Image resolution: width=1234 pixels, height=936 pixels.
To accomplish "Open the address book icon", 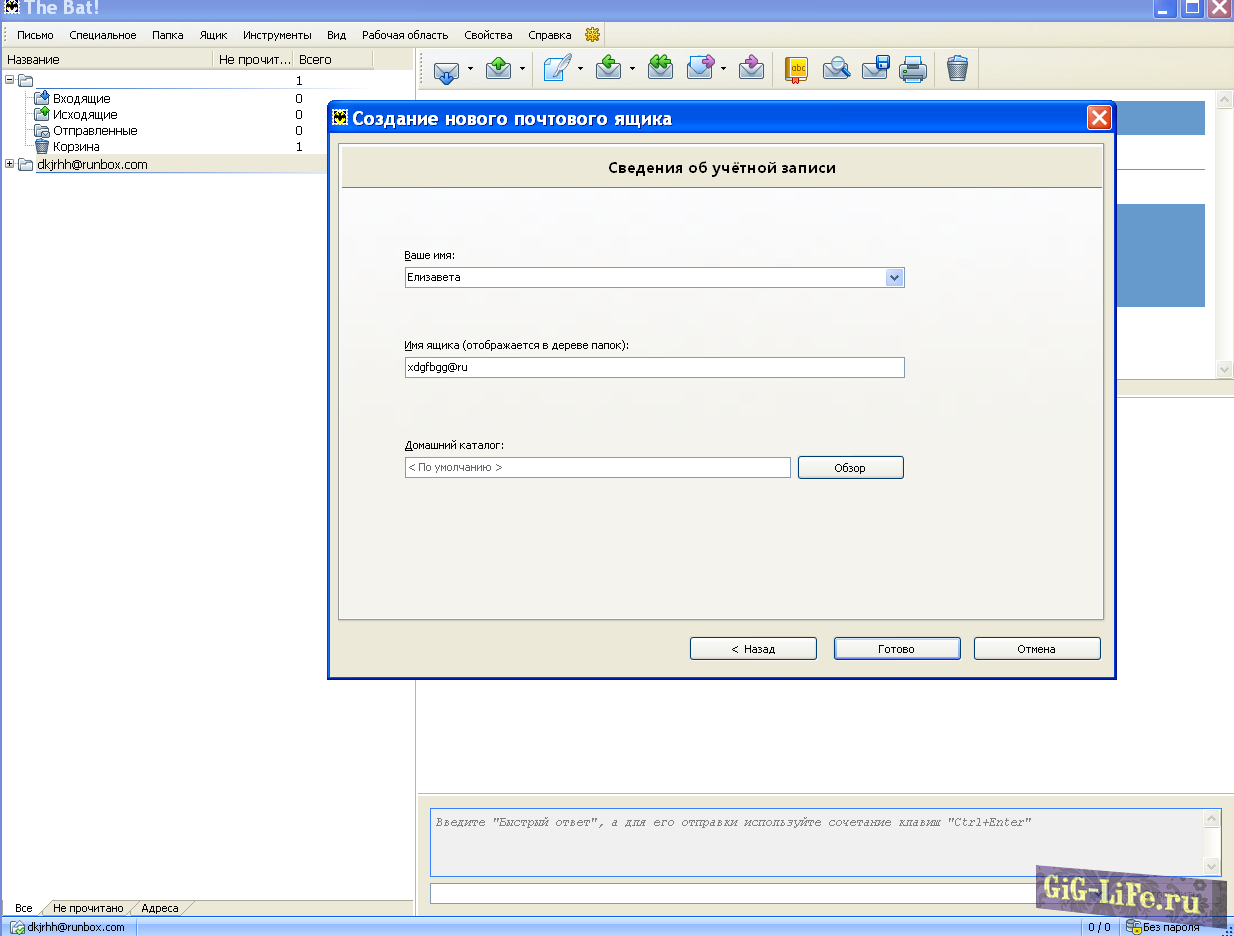I will coord(796,69).
